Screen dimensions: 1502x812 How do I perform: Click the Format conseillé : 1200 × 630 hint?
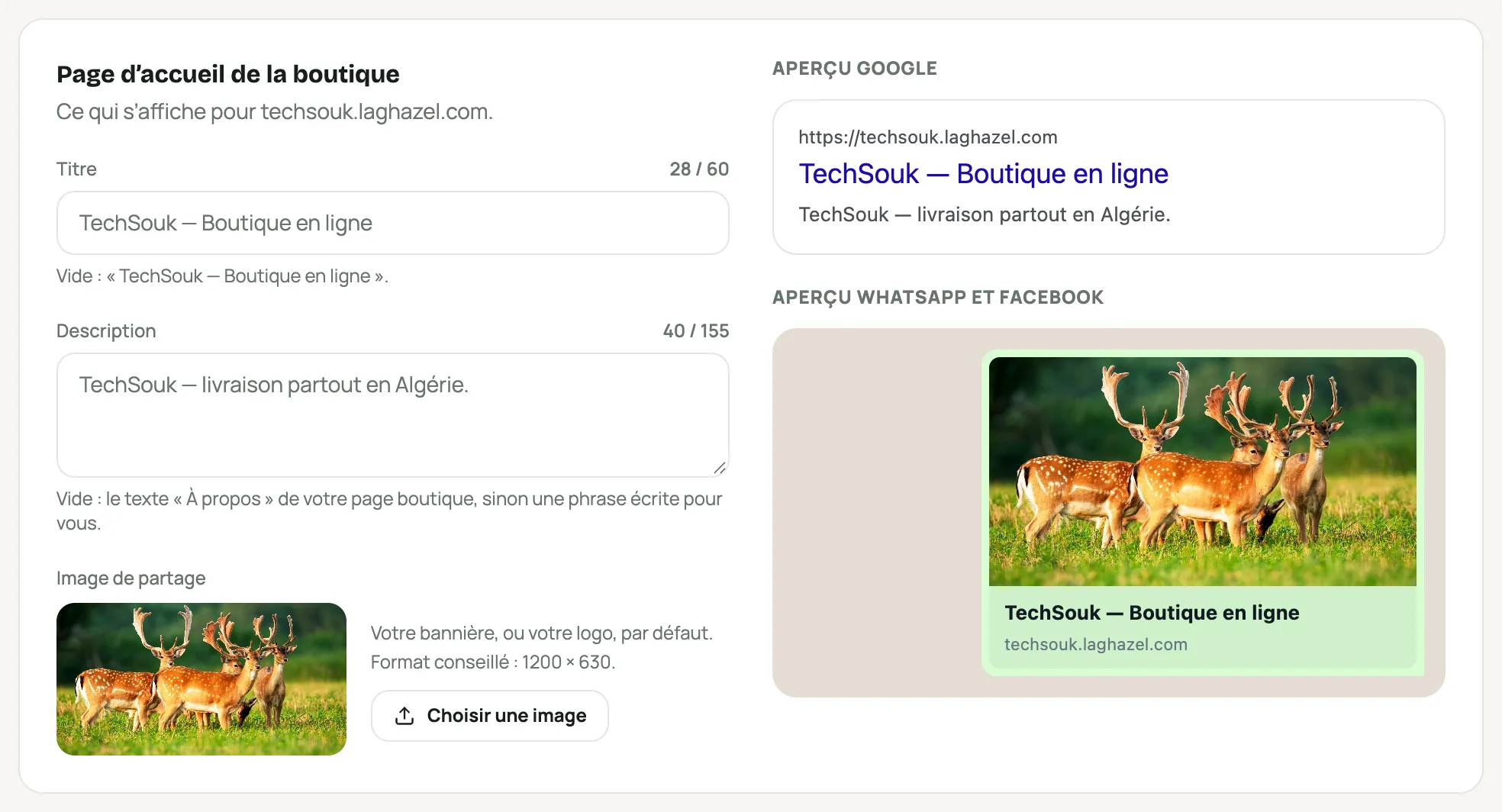pos(493,662)
